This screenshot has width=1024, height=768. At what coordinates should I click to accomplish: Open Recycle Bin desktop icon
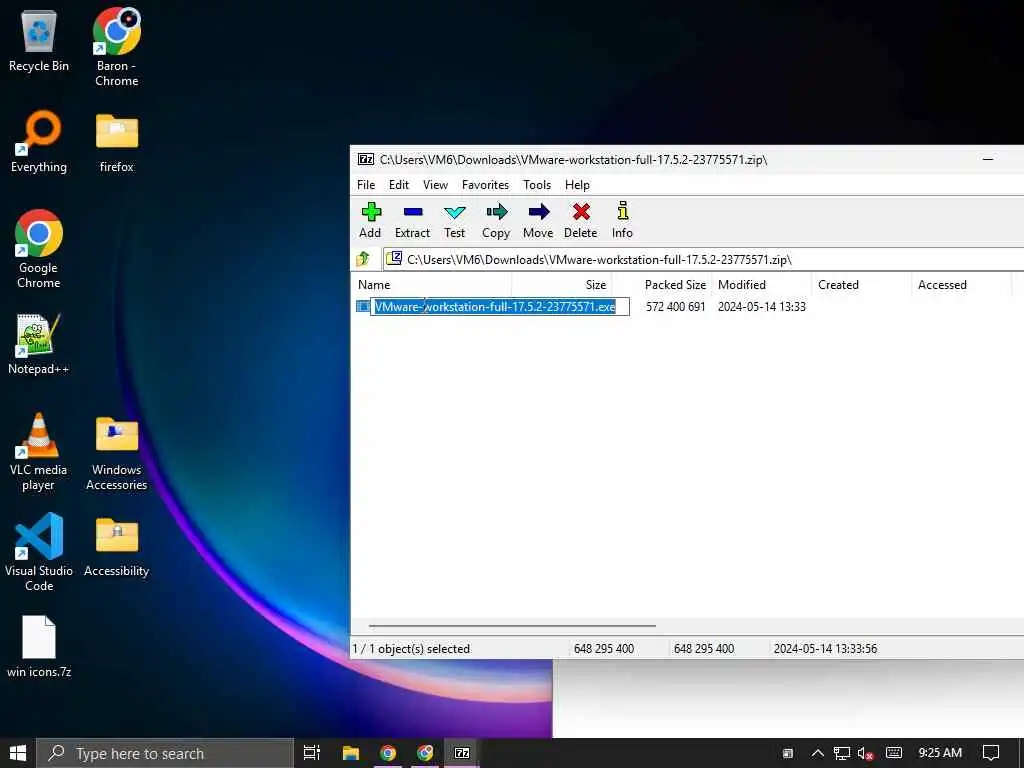[x=39, y=40]
